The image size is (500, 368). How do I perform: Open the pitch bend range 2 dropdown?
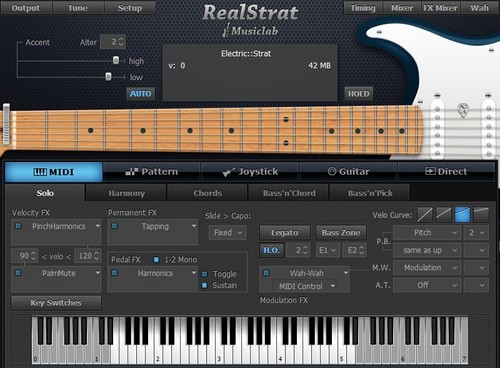point(476,233)
